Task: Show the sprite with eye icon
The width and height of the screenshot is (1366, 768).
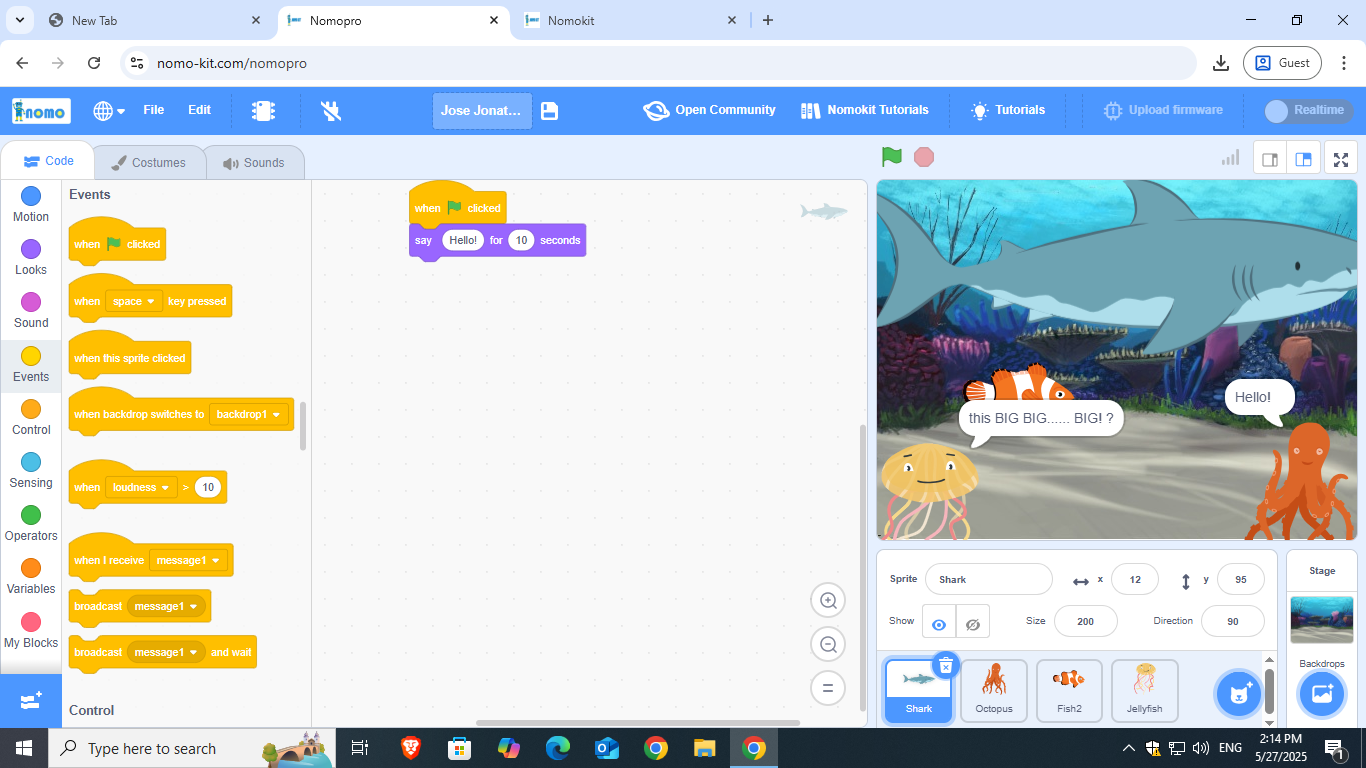Action: [x=938, y=624]
